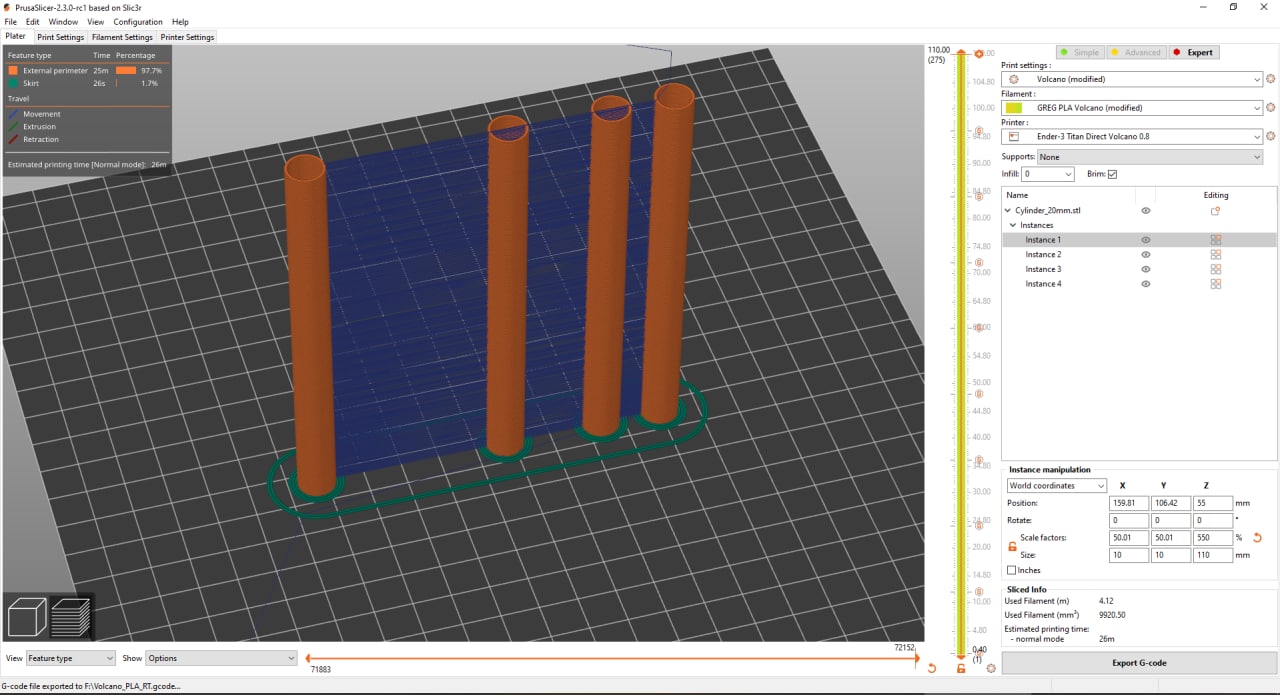
Task: Open the Configuration menu
Action: click(138, 22)
